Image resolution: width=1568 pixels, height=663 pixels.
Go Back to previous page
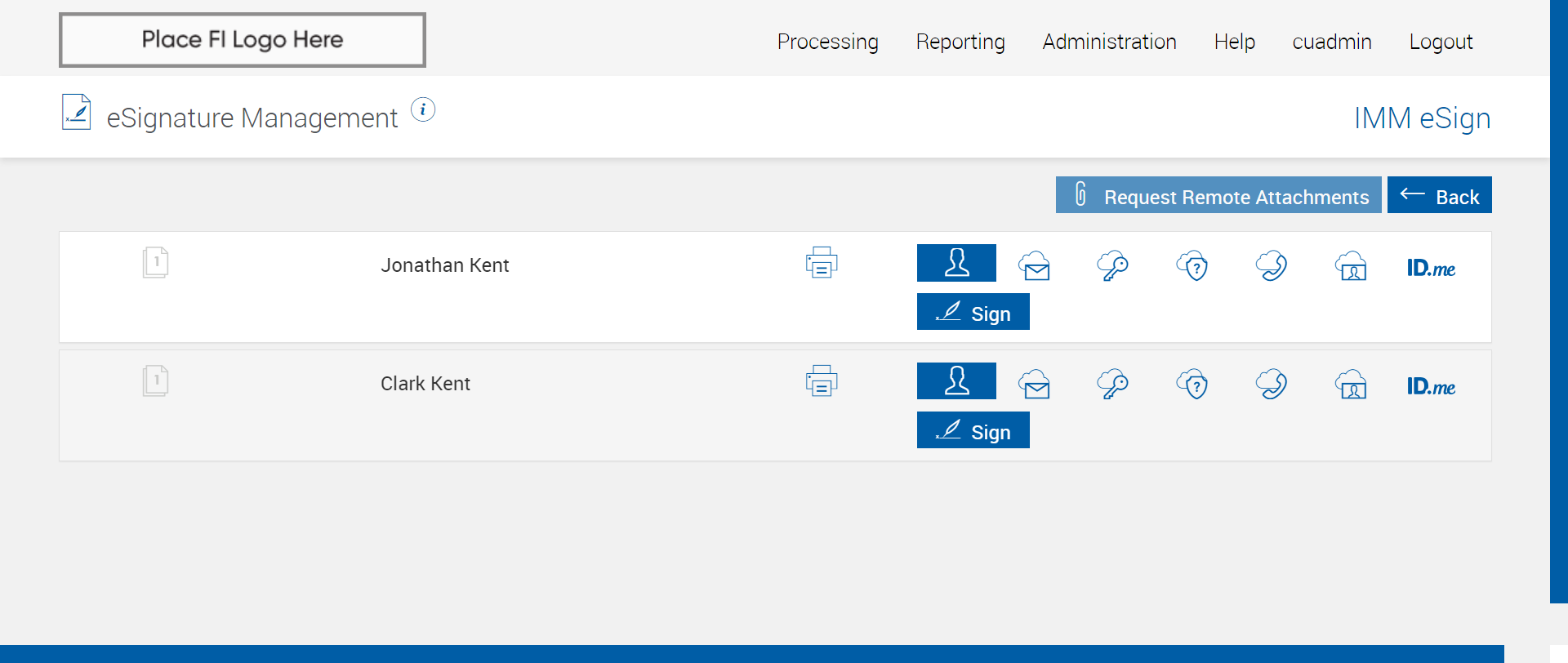coord(1439,196)
